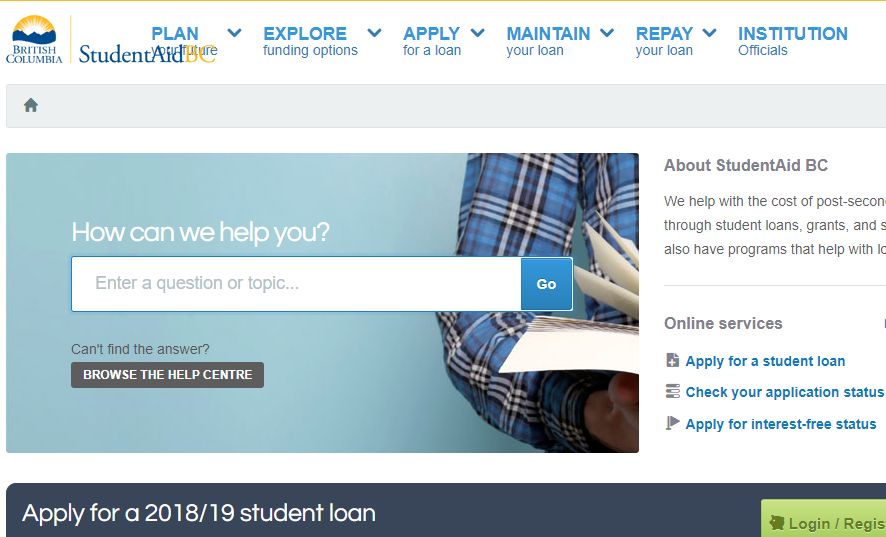The image size is (886, 537).
Task: Expand the MAINTAIN your loan chevron
Action: point(607,33)
